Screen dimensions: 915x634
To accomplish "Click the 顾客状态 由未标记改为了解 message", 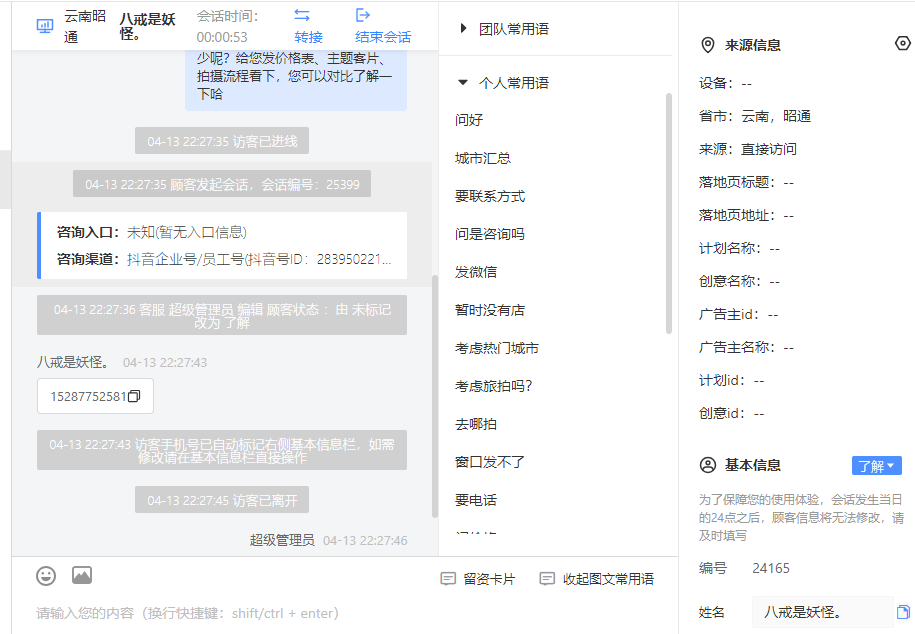I will (222, 316).
